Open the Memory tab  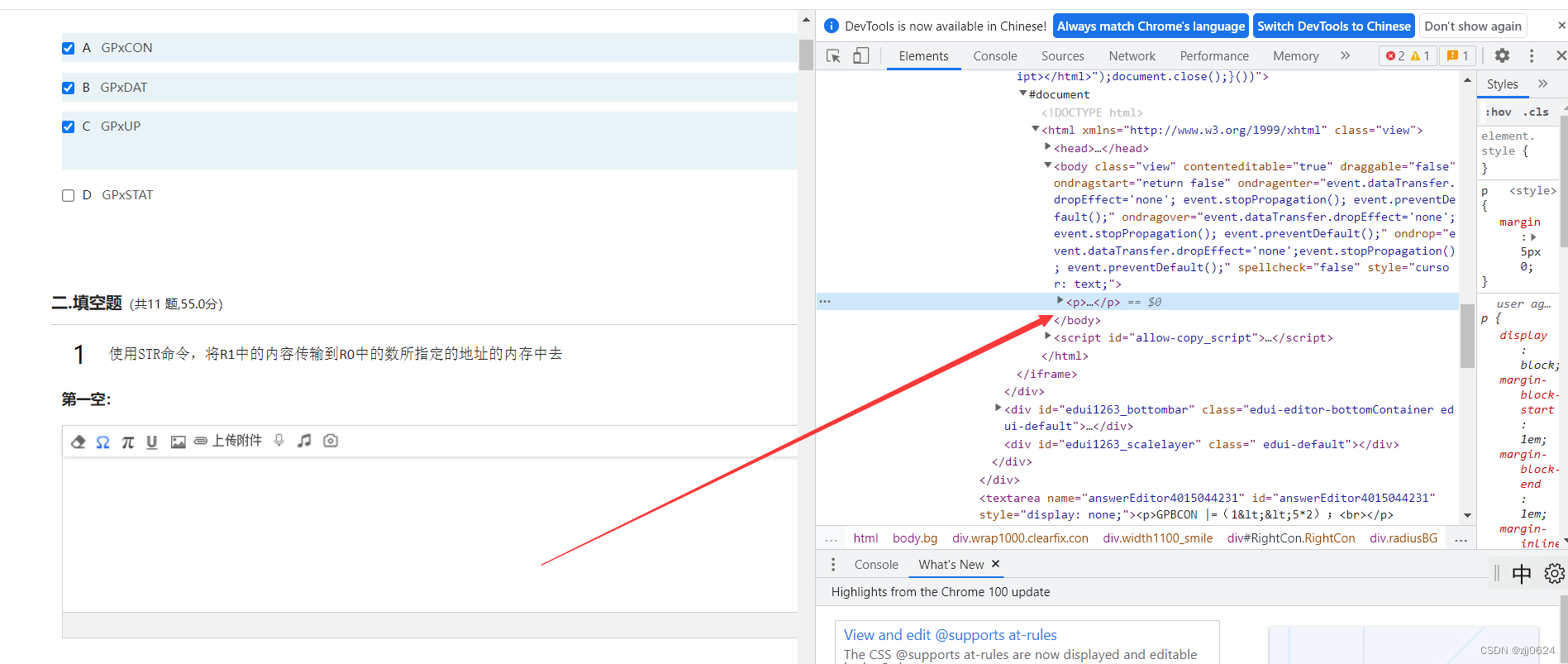[1296, 56]
